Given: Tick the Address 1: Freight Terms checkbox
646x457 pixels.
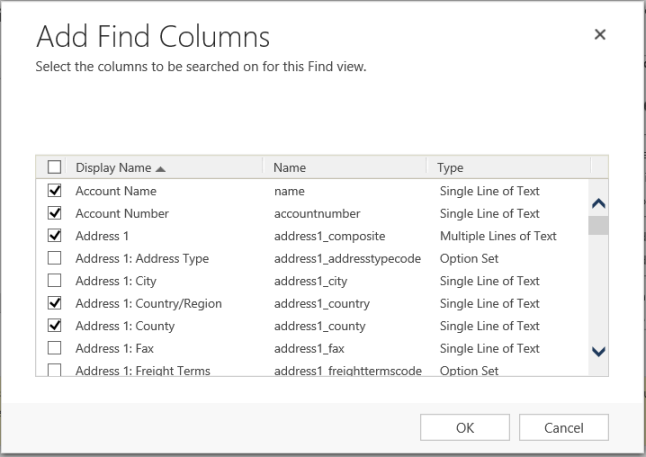Looking at the screenshot, I should [x=54, y=370].
